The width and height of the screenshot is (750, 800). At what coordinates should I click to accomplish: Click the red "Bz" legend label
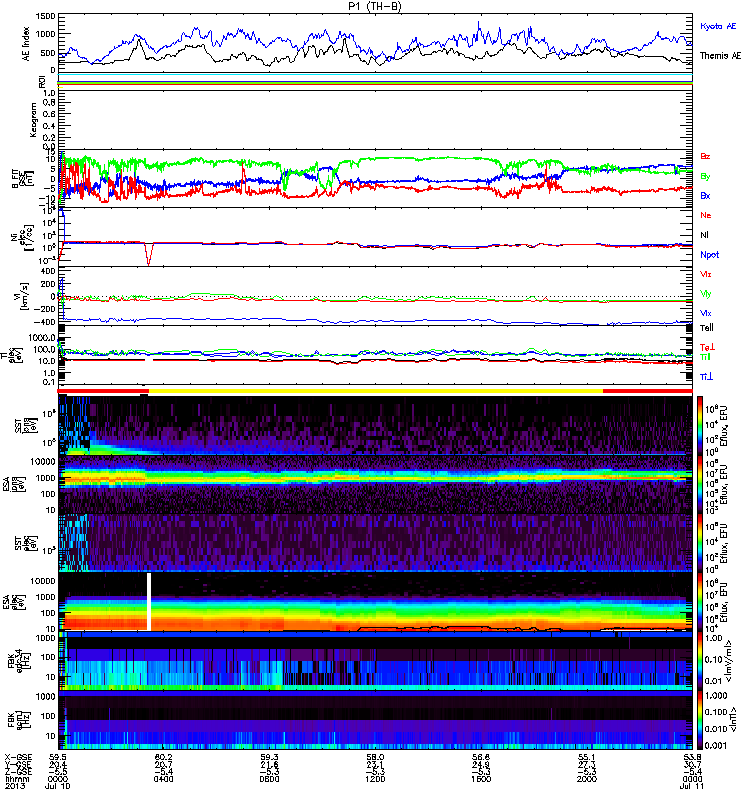coord(705,156)
